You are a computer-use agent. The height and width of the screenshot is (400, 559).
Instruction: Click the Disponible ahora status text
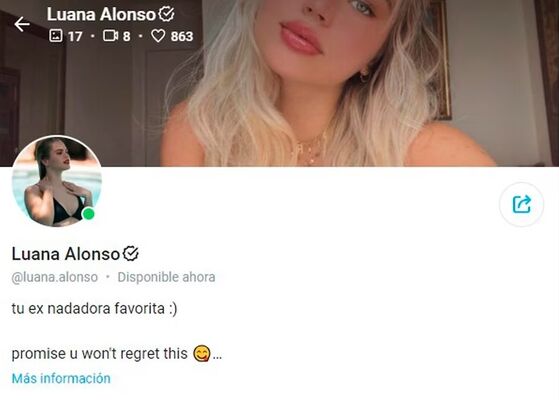pos(166,277)
